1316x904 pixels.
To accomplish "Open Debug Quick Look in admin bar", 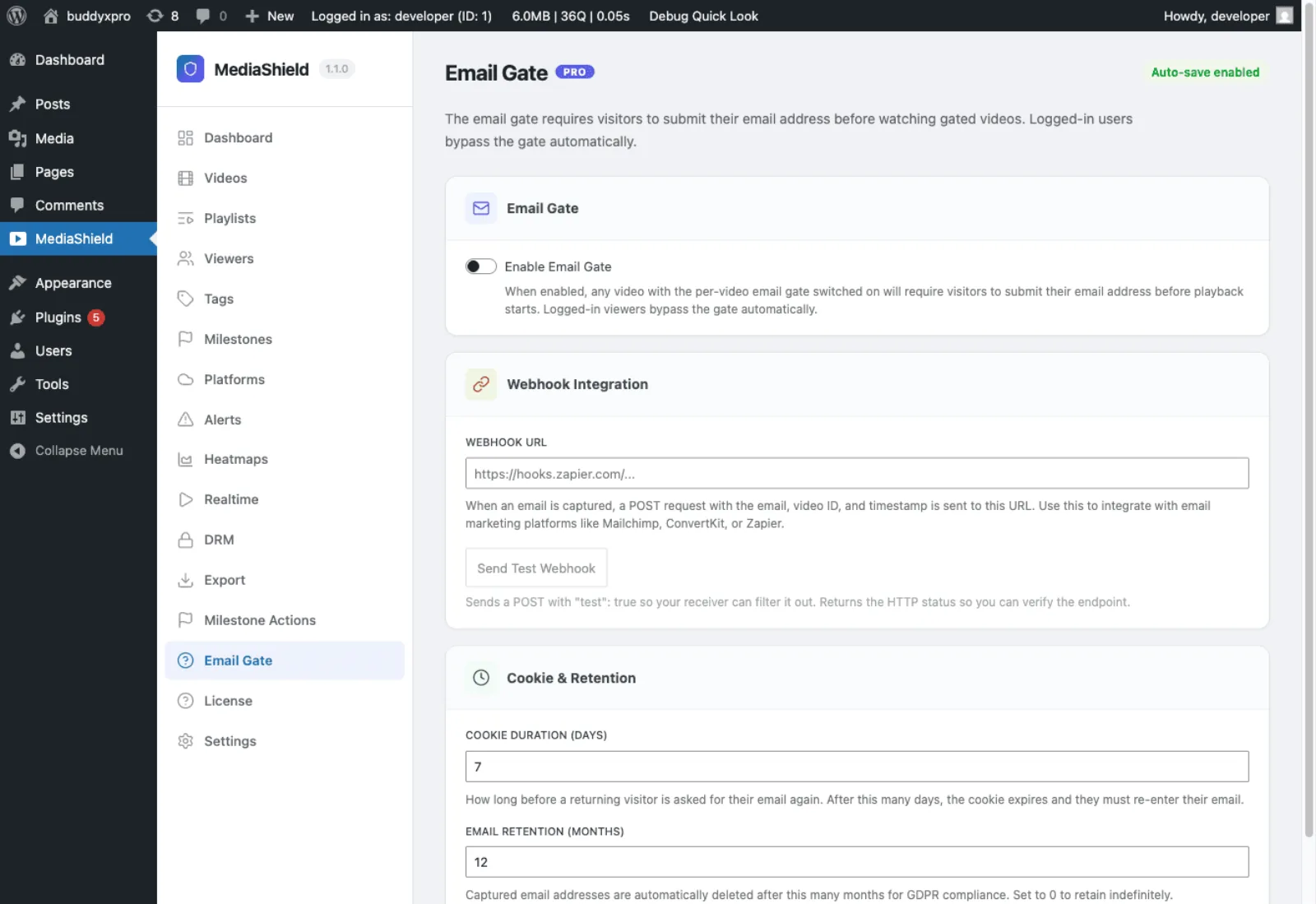I will (x=703, y=16).
